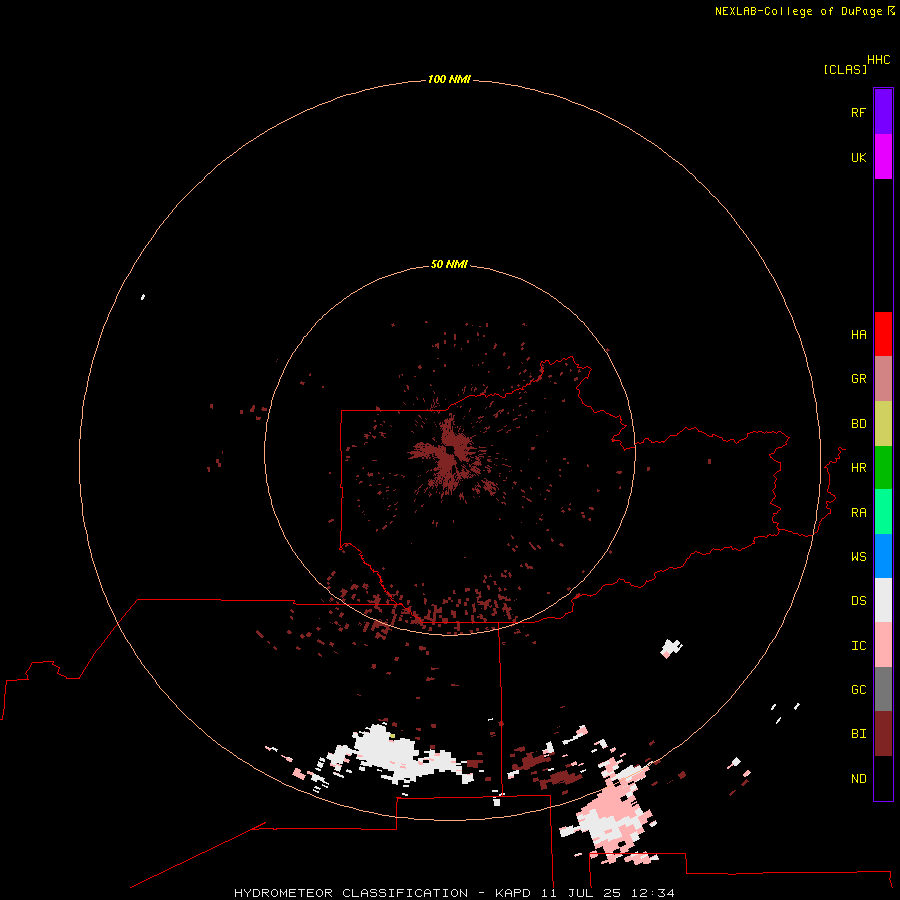
Task: Click the WS legend label
Action: [x=859, y=557]
